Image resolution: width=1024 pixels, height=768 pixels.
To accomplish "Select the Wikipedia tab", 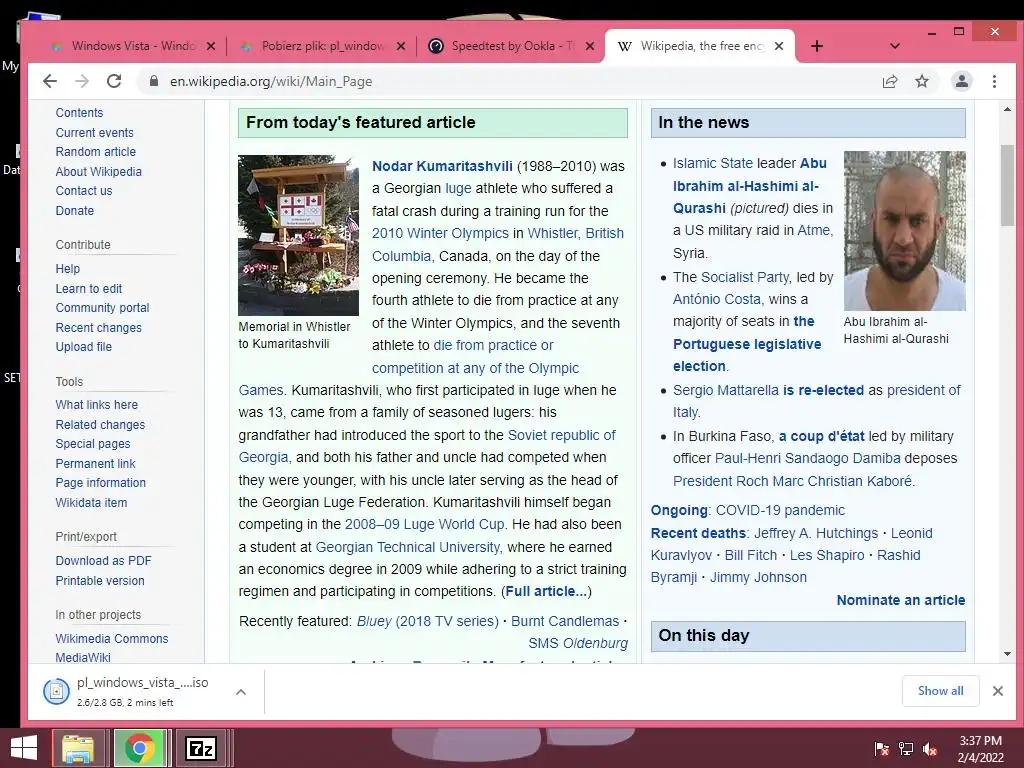I will coord(700,46).
